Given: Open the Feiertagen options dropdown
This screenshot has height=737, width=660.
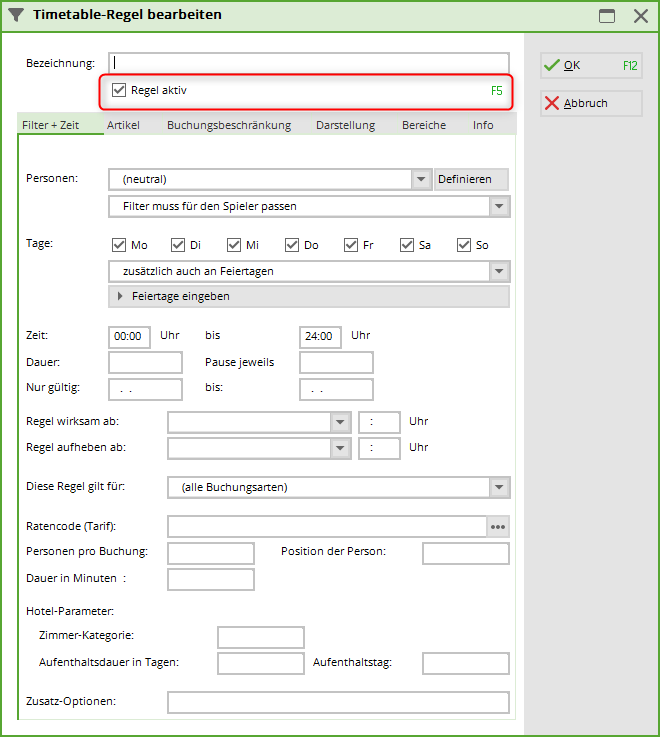Looking at the screenshot, I should (499, 271).
